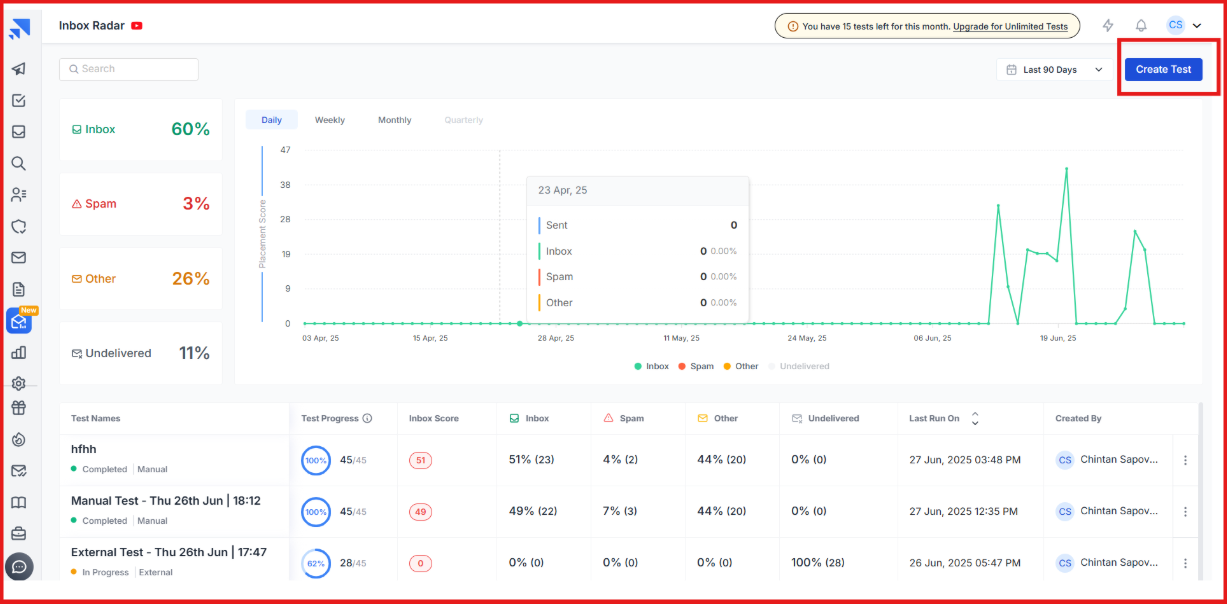Open the Upgrade for Unlimited Tests link

click(1013, 26)
